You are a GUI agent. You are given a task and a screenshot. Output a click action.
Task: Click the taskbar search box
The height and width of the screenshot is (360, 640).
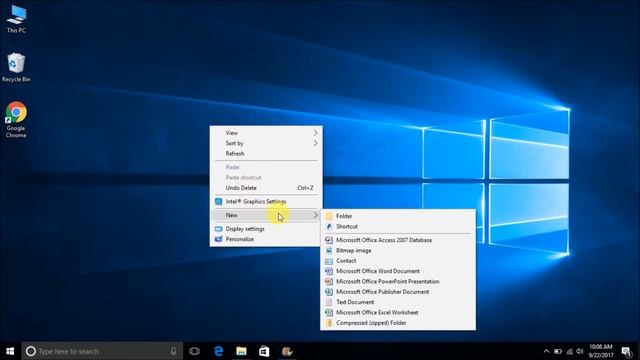tap(102, 351)
